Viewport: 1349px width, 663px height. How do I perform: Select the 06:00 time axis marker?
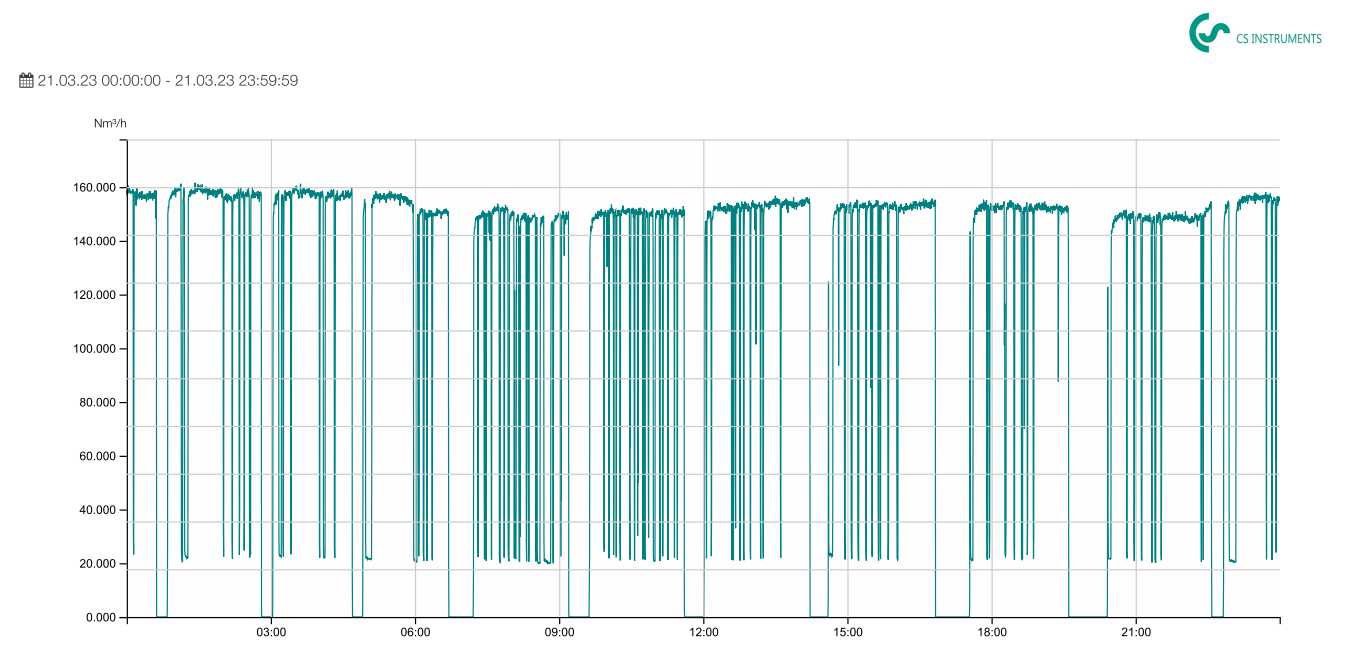click(x=415, y=633)
